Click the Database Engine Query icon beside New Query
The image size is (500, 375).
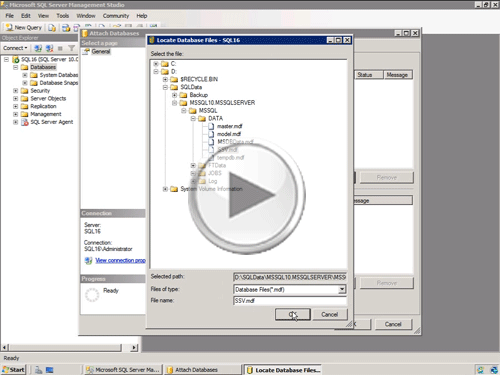coord(52,28)
